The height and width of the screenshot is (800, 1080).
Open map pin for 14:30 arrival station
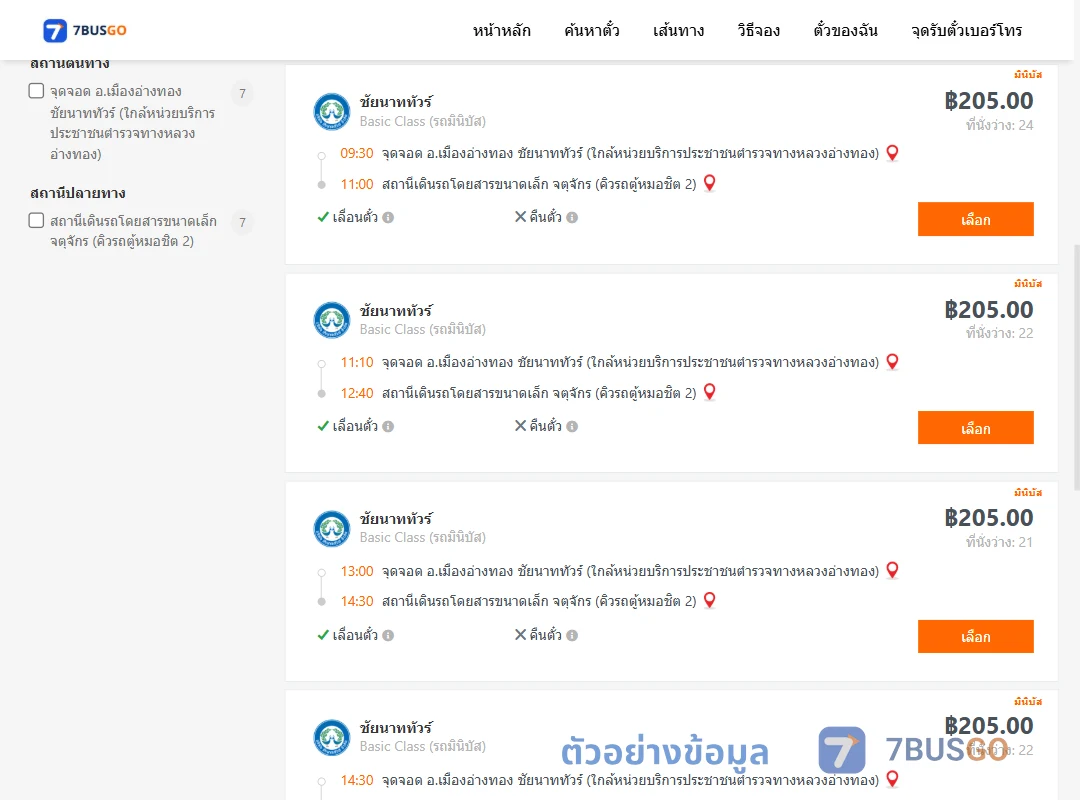(709, 600)
